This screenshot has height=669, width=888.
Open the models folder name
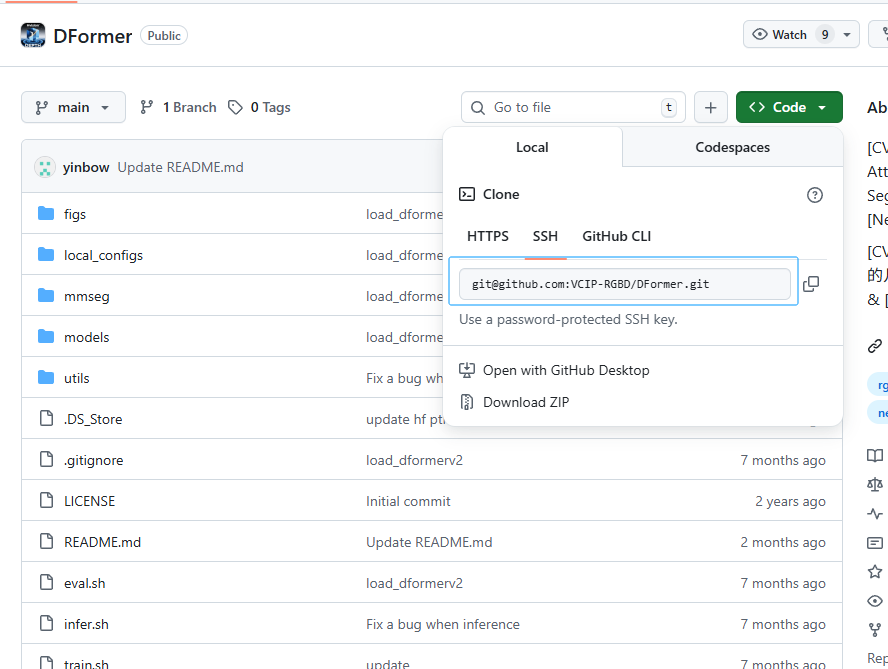pos(87,337)
